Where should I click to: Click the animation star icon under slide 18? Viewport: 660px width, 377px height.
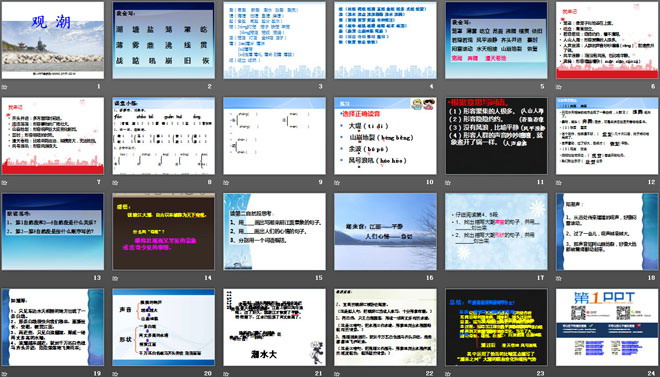click(559, 278)
